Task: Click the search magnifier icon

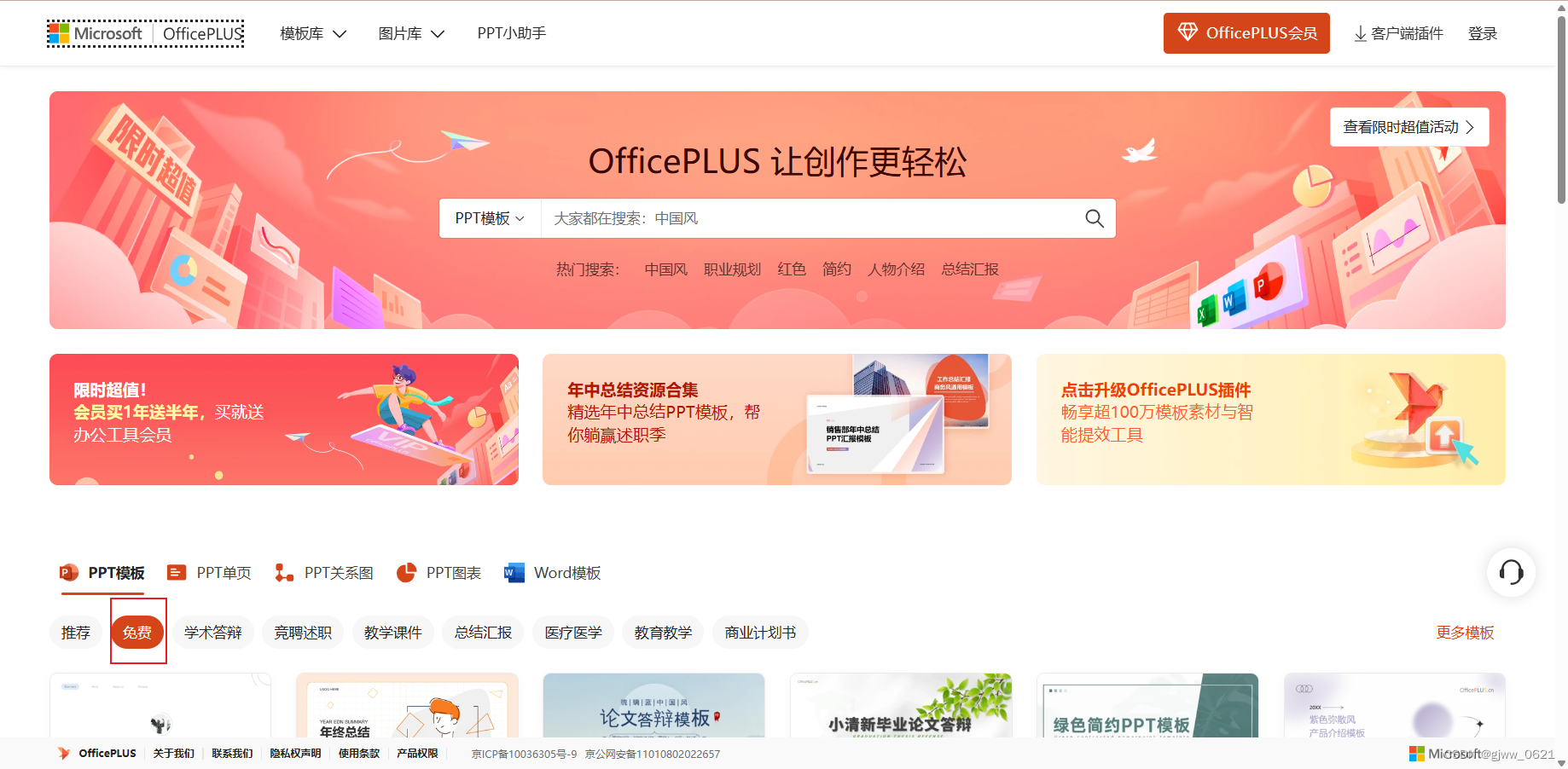Action: coord(1095,218)
